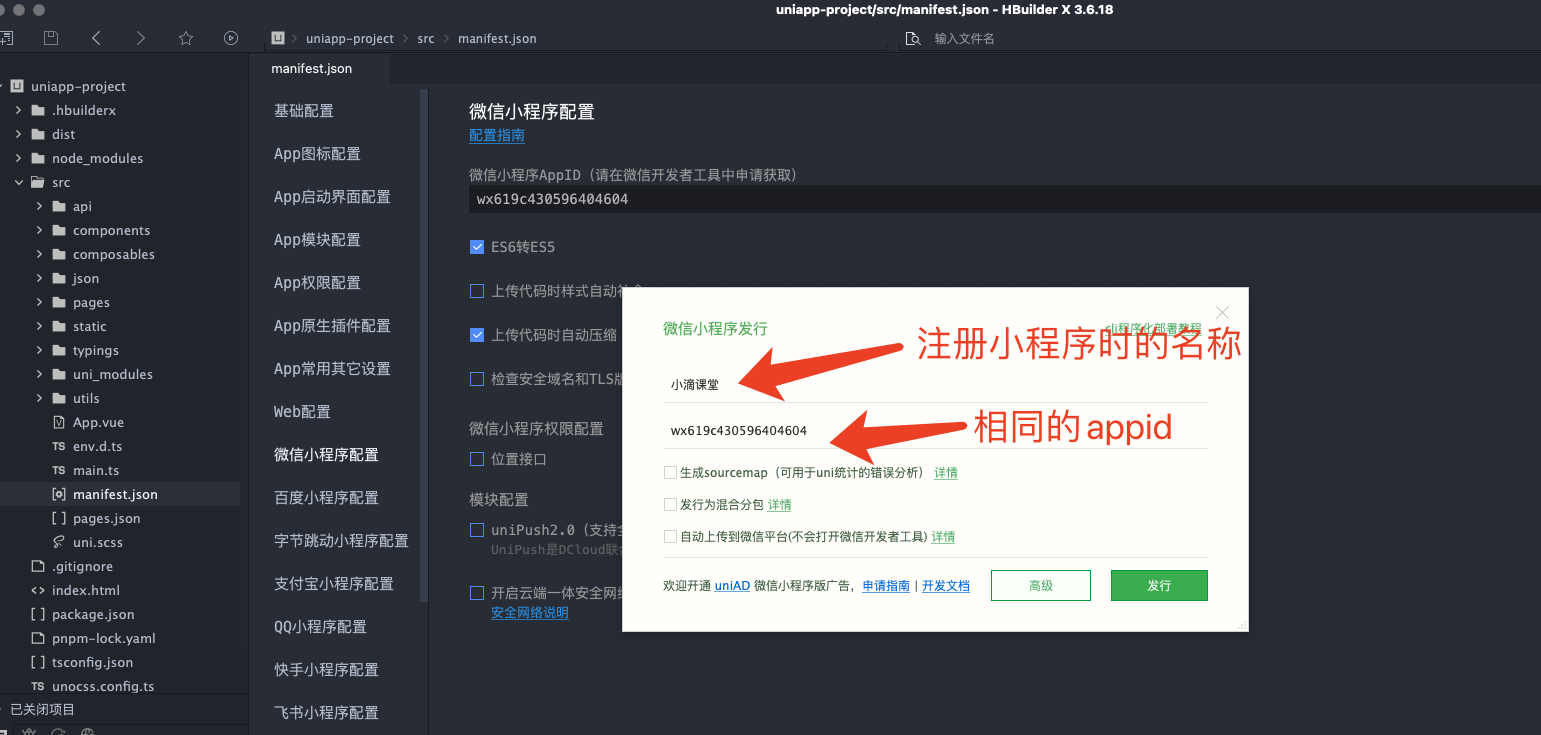Screen dimensions: 1541x735
Task: Click the back navigation arrow icon
Action: 95,37
